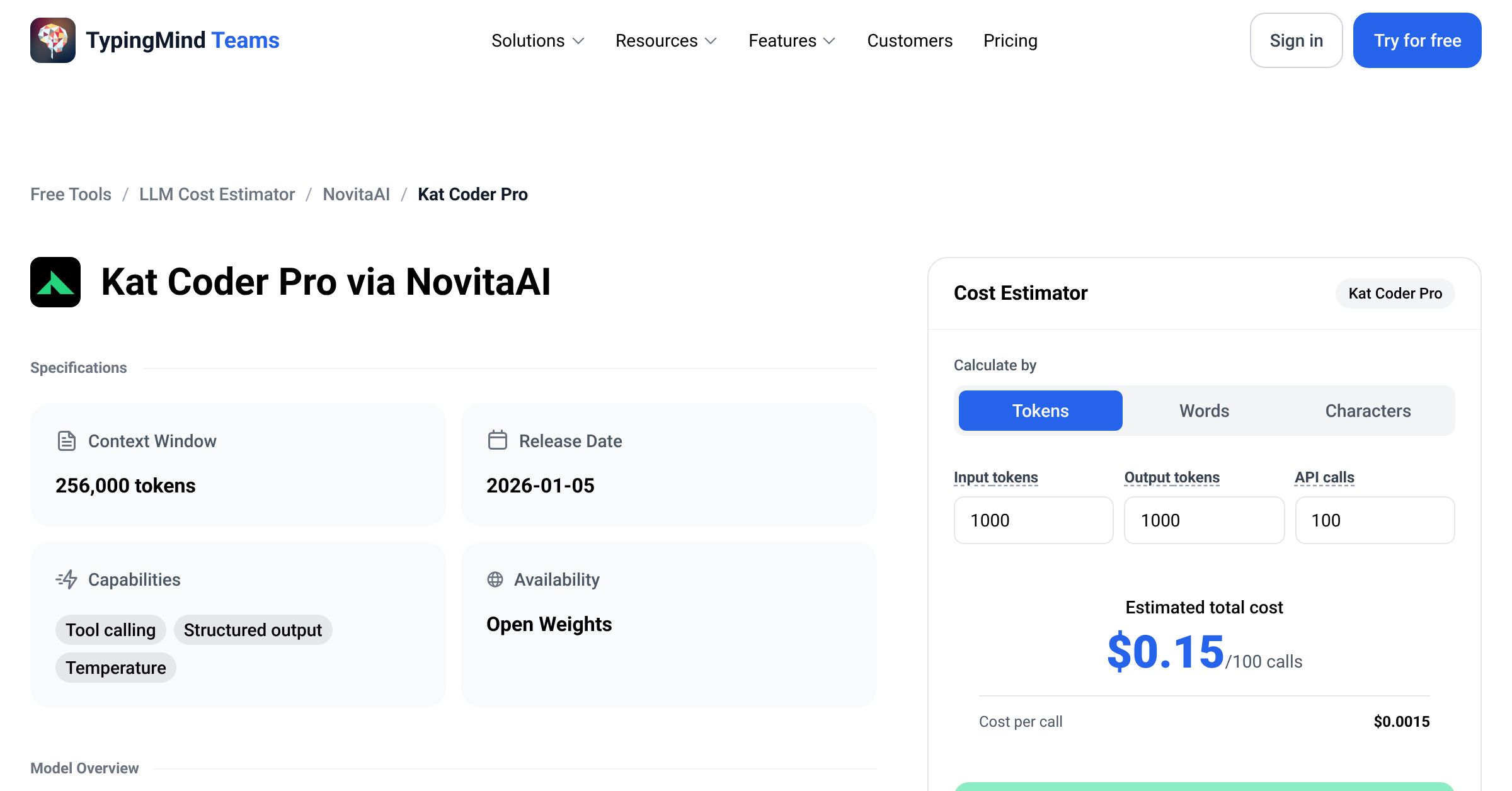Click the Kat Coder Pro model badge

[1395, 293]
